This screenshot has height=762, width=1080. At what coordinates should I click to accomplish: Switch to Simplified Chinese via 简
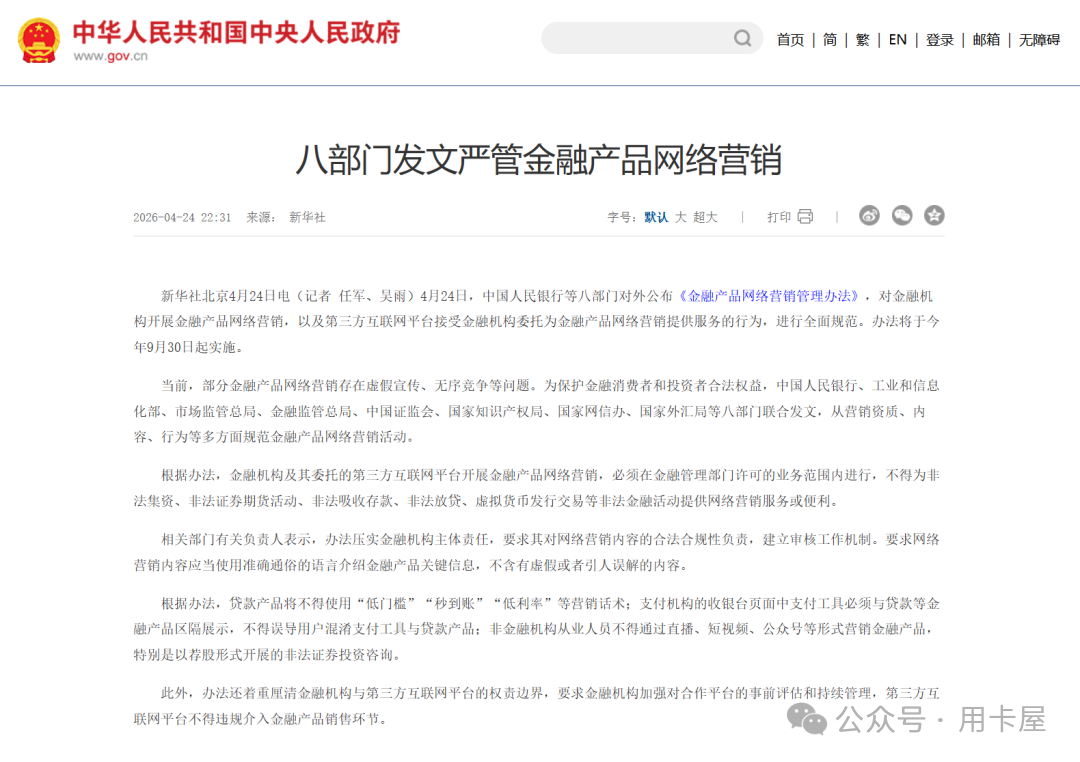[829, 39]
